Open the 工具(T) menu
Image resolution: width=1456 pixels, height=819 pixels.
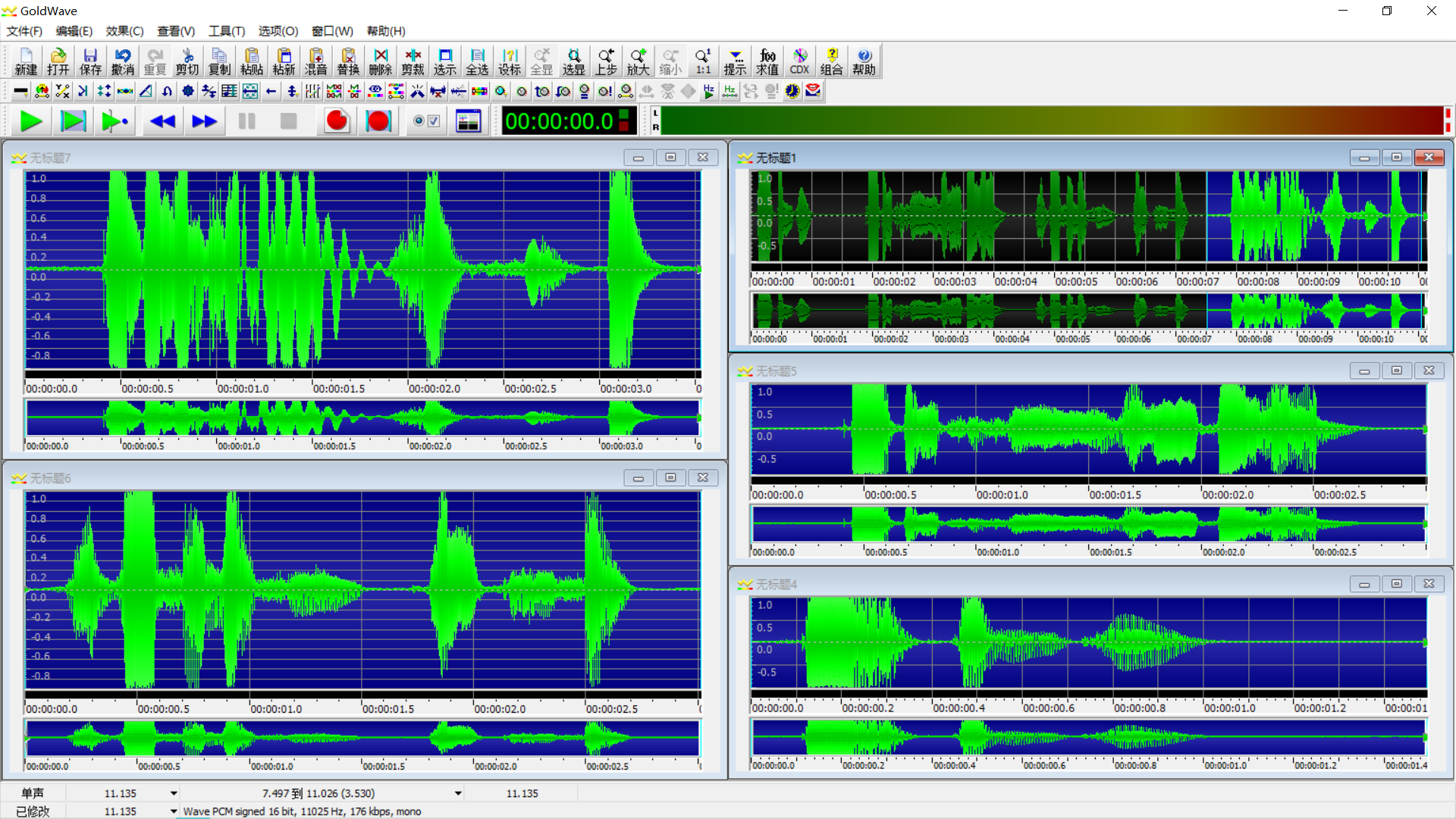point(227,31)
